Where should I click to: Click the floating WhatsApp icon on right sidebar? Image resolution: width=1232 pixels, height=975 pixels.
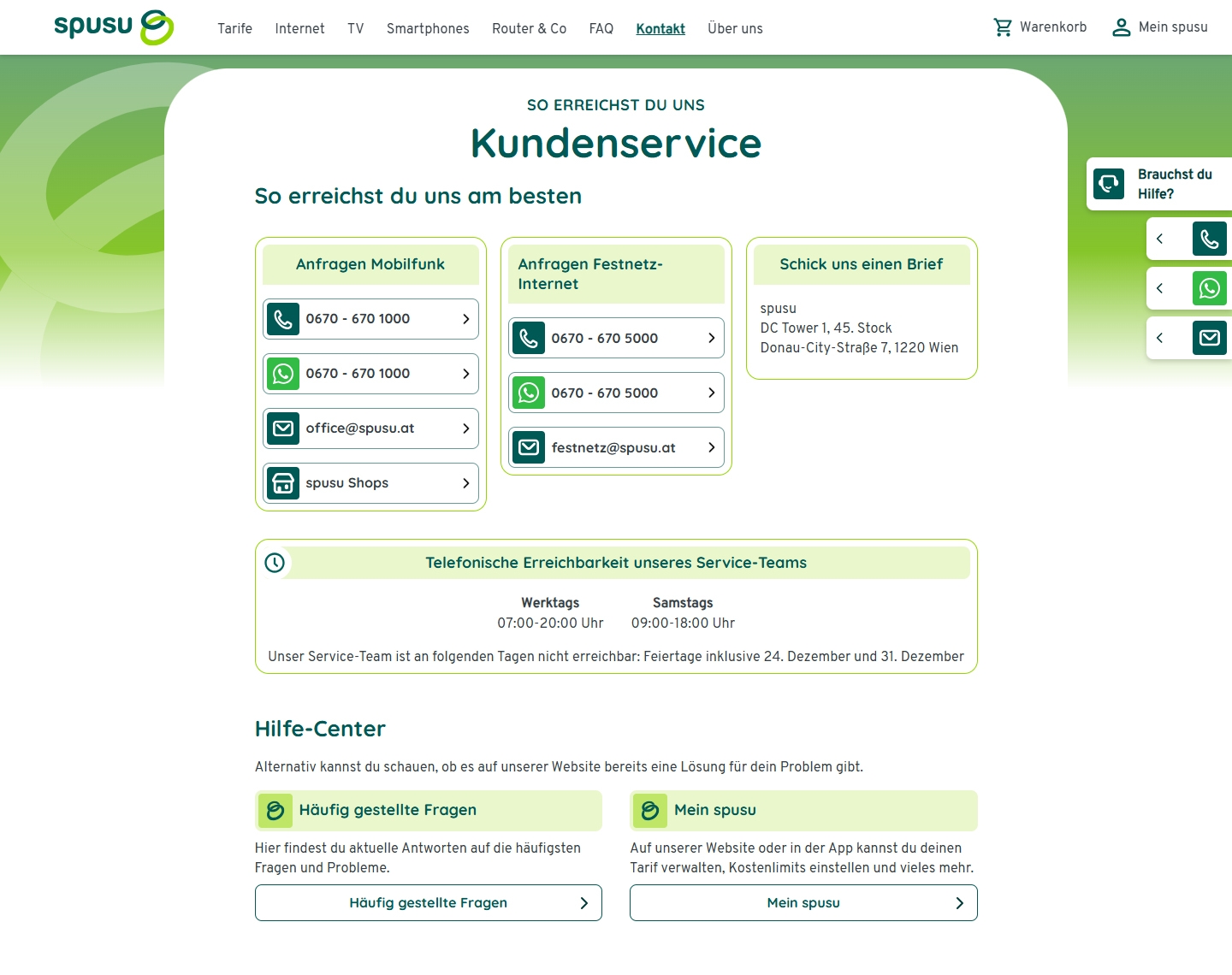tap(1209, 289)
